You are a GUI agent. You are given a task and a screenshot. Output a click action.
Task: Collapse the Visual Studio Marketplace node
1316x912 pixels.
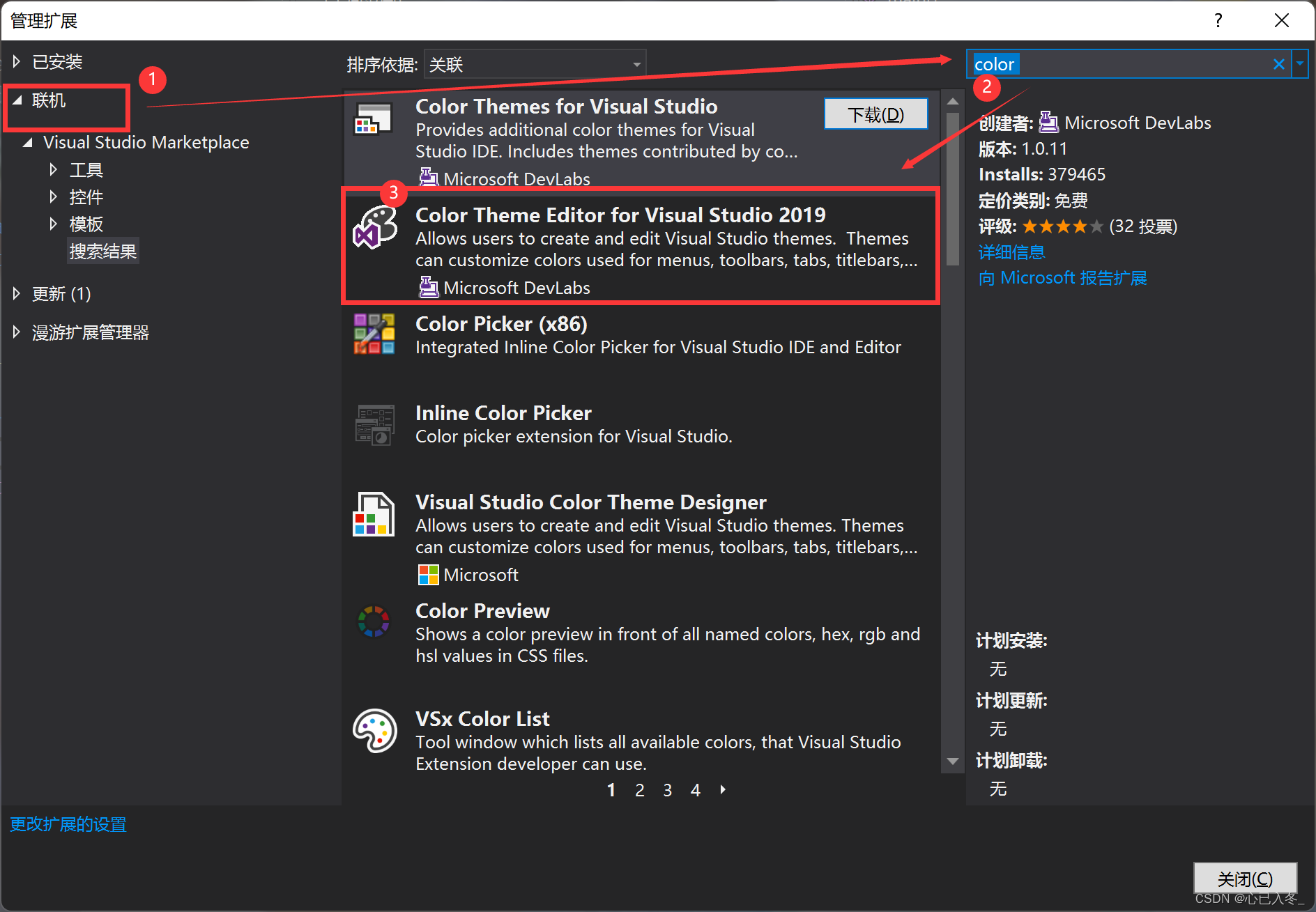tap(28, 142)
